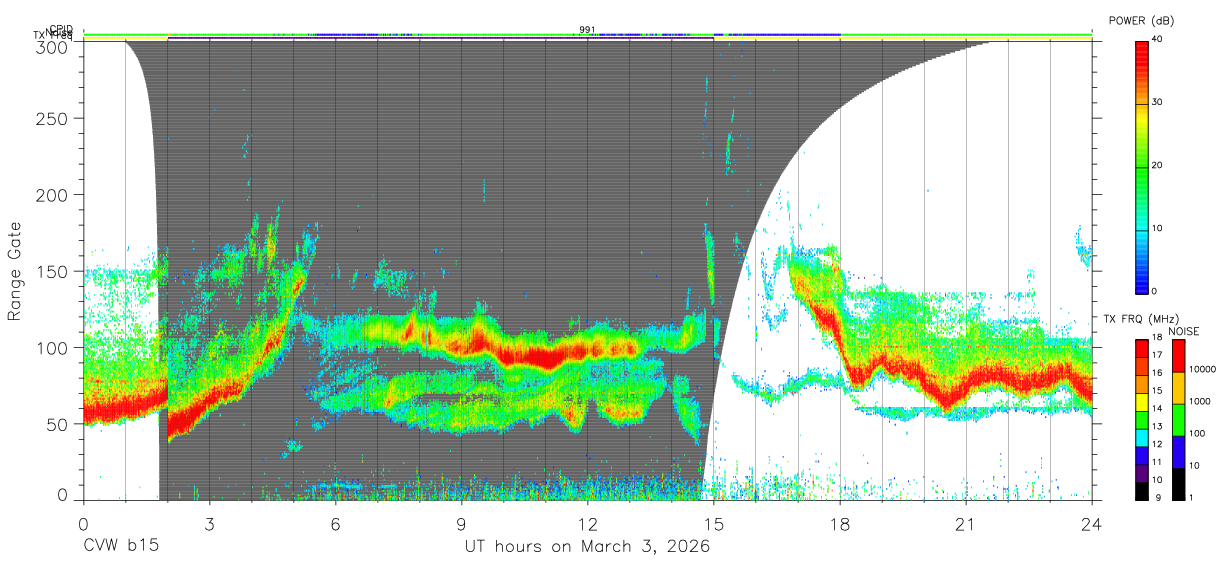1228x567 pixels.
Task: Select the 13 label in TX FRQ legend
Action: point(1157,426)
